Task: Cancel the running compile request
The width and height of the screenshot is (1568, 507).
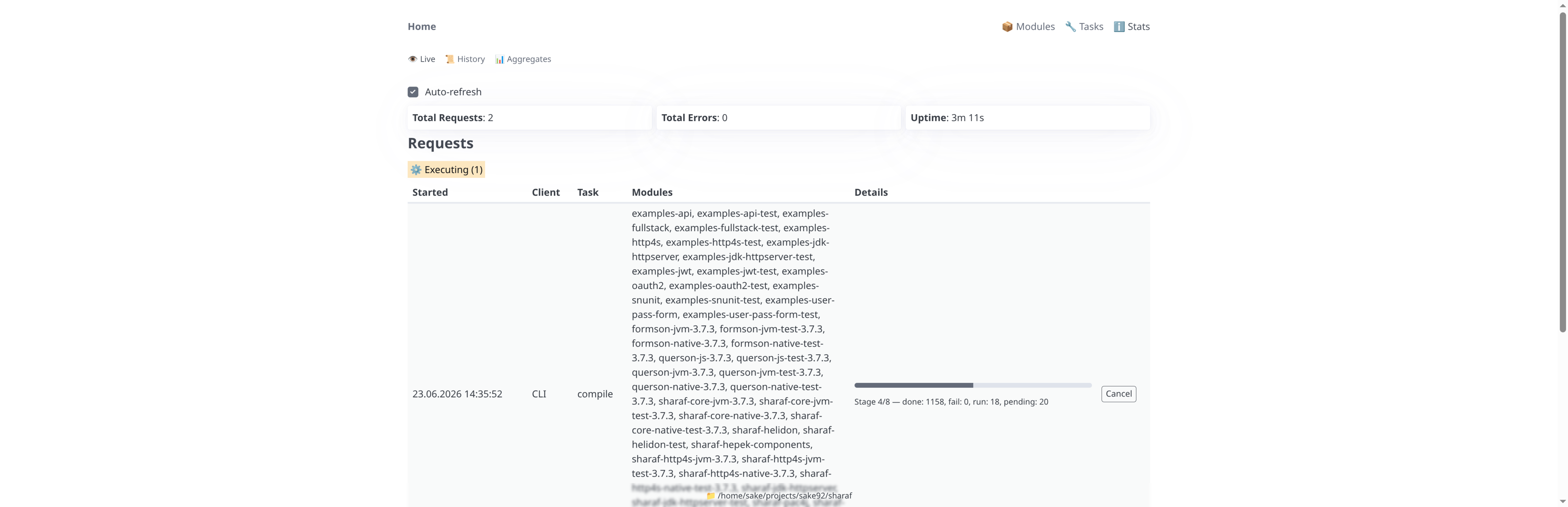Action: tap(1119, 394)
